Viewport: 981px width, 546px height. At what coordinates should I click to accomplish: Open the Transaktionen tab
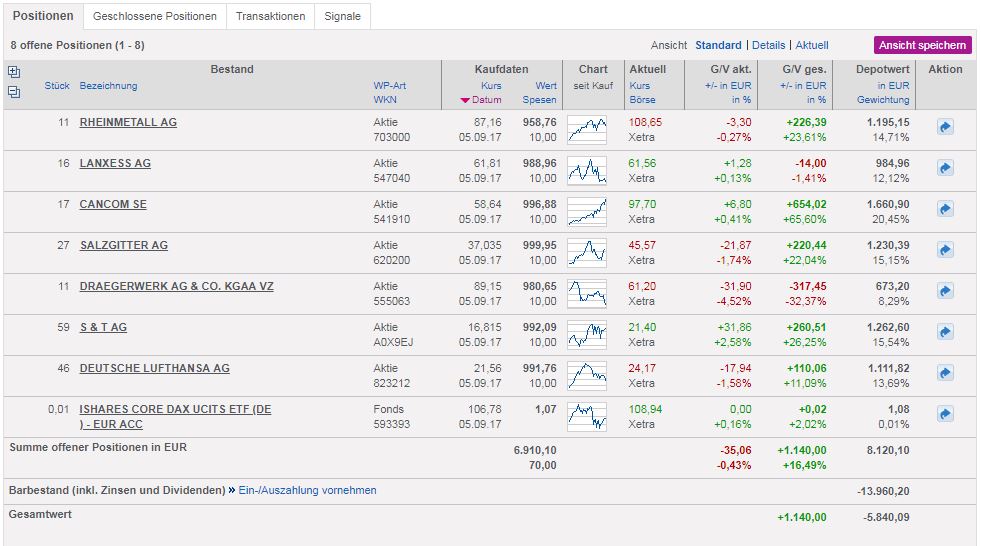pyautogui.click(x=270, y=16)
